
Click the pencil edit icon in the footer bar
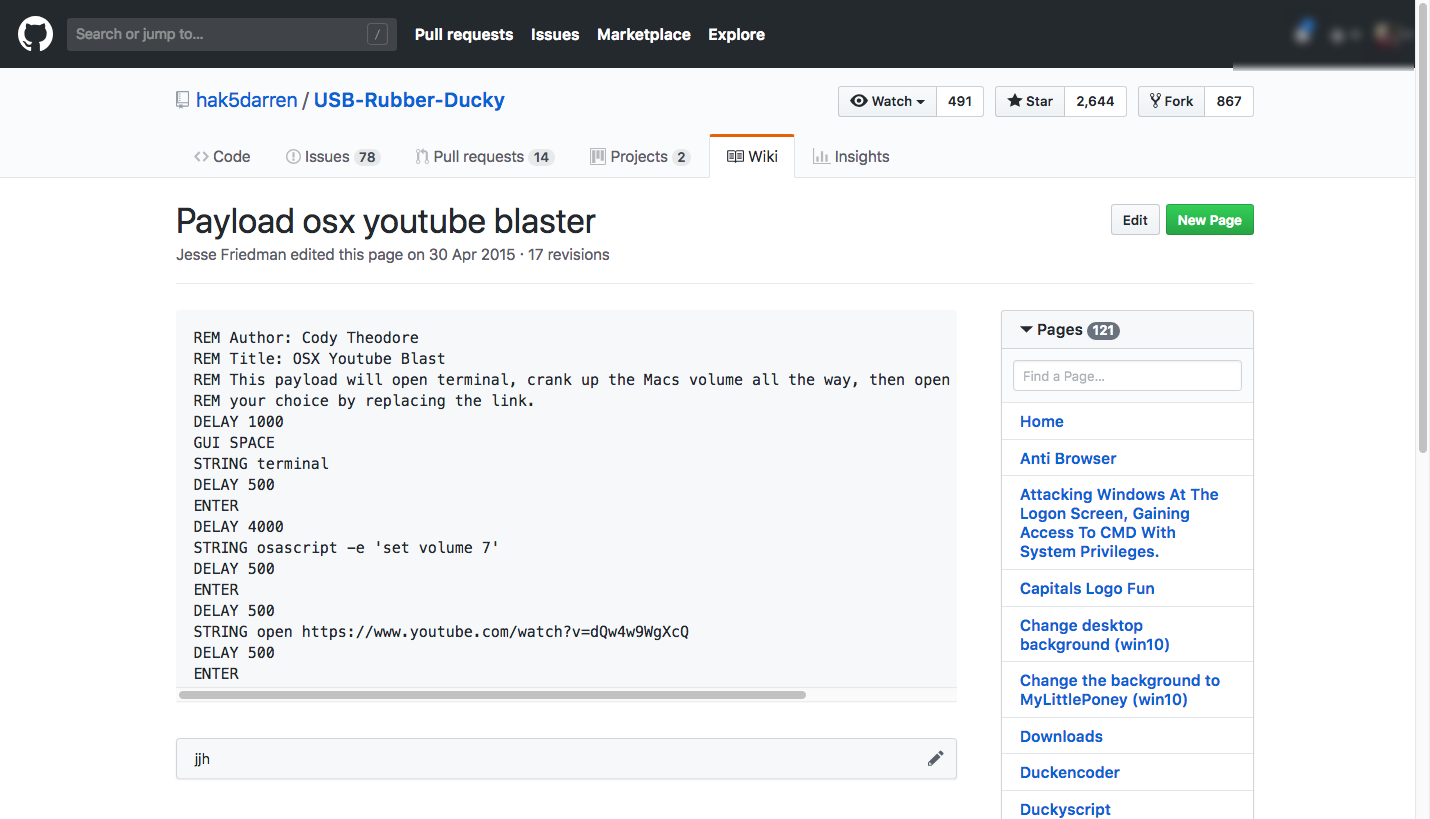tap(936, 758)
